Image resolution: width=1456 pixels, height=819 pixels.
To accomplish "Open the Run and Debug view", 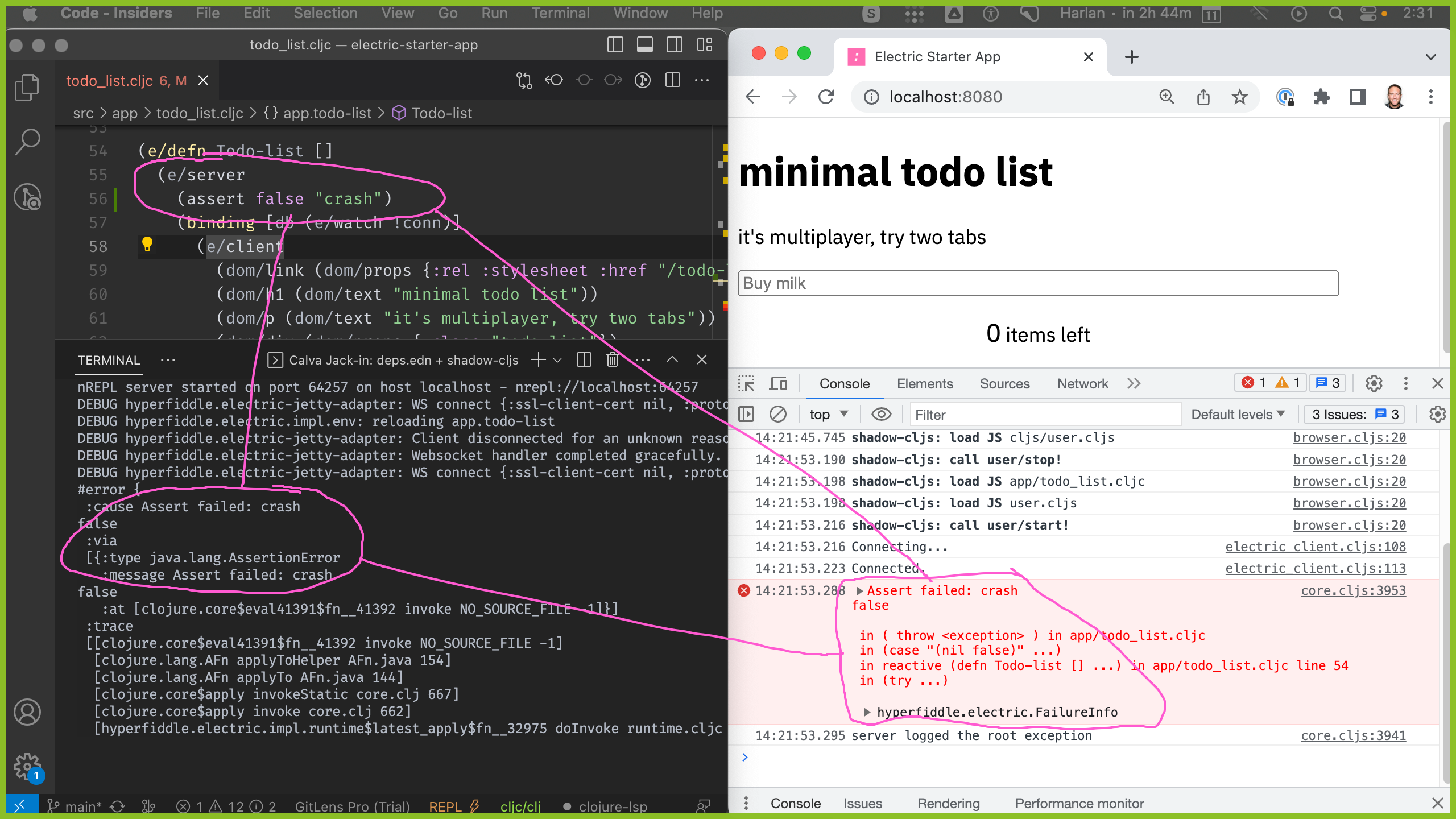I will [27, 197].
